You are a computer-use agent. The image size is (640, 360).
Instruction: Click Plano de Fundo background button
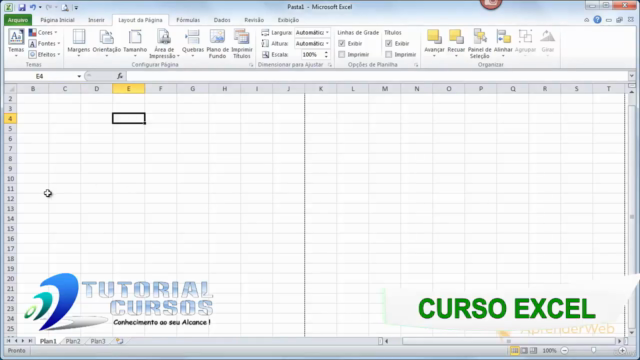pos(217,44)
